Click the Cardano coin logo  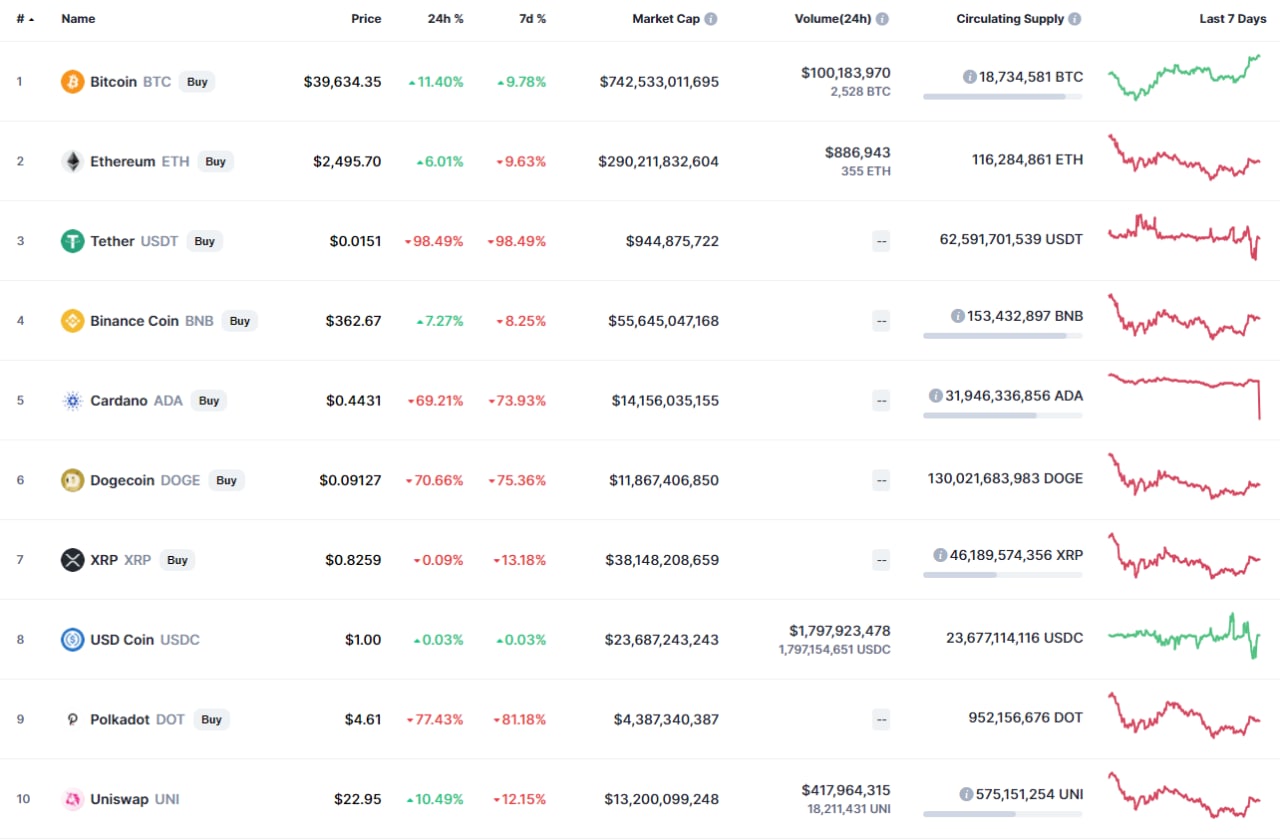(x=73, y=401)
